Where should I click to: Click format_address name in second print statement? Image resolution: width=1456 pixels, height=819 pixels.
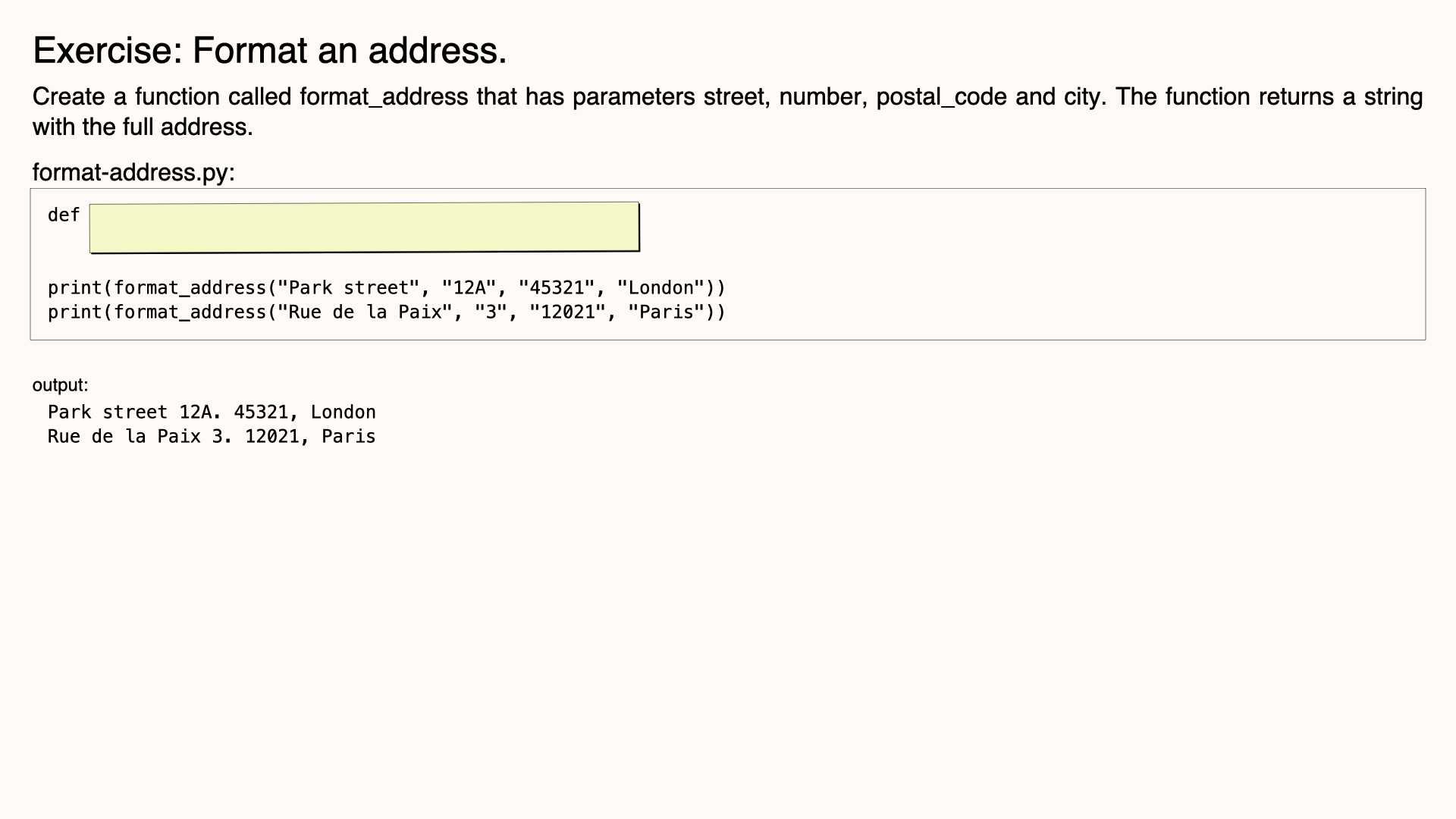tap(190, 312)
